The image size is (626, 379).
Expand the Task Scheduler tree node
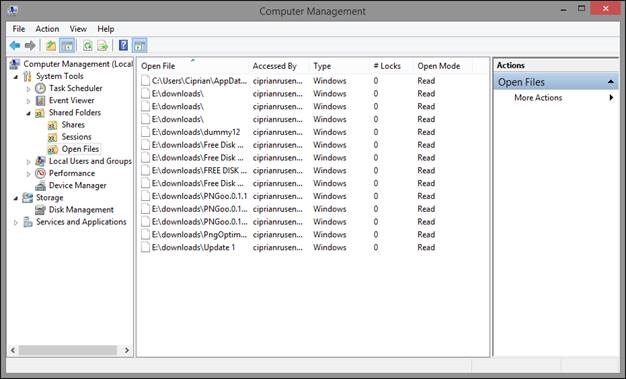pos(28,89)
